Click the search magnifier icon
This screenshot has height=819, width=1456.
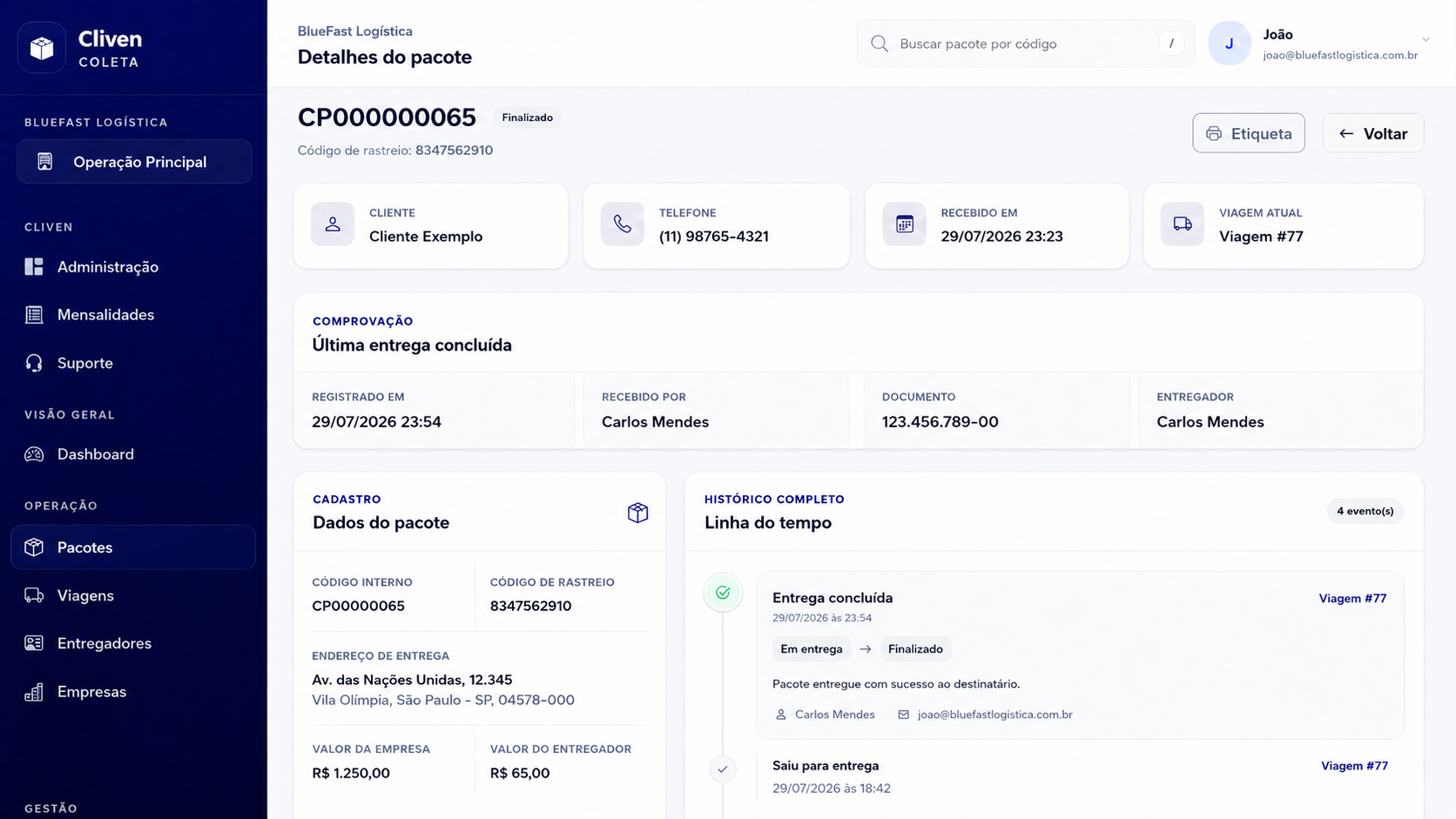pos(880,44)
